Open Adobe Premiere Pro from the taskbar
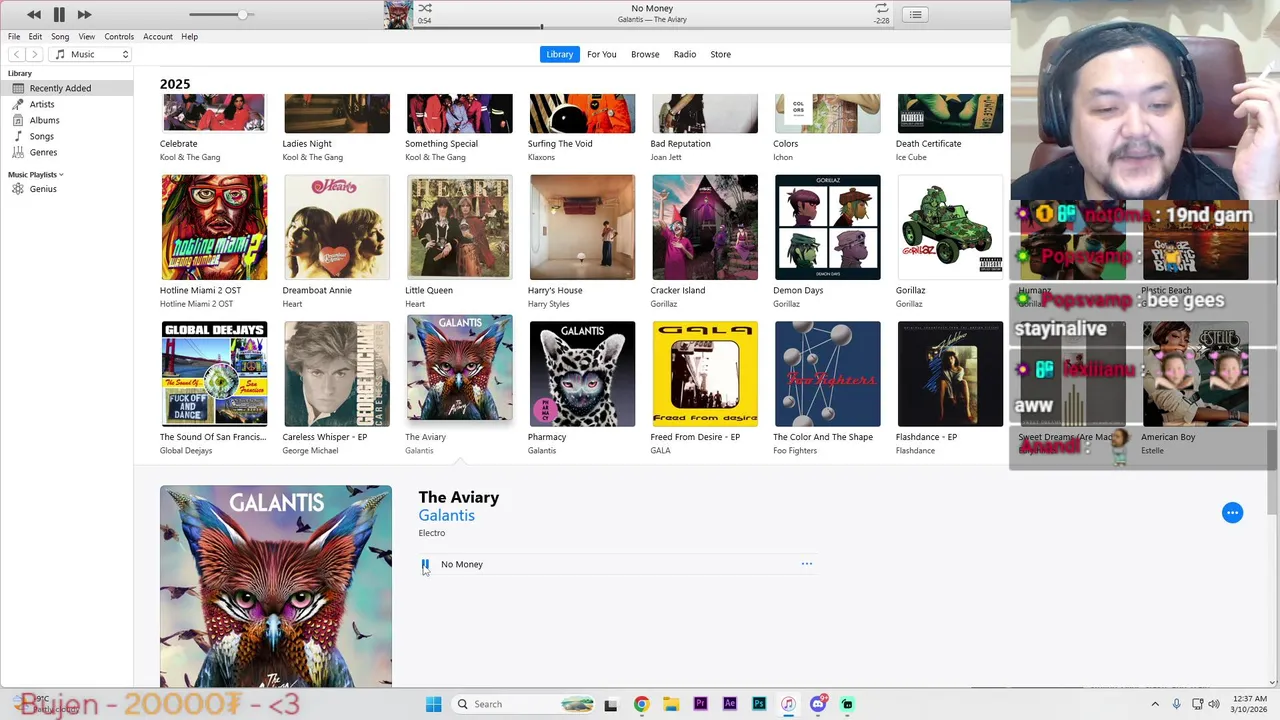 (x=700, y=704)
